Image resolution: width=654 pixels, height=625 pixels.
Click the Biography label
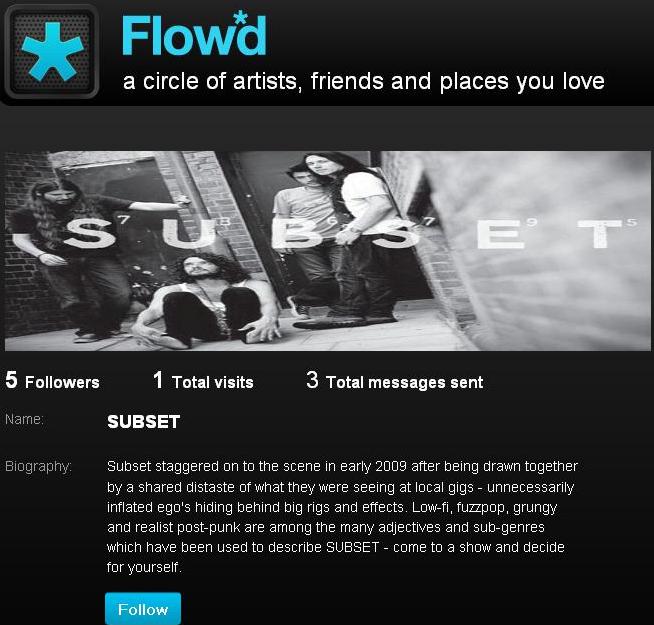38,466
